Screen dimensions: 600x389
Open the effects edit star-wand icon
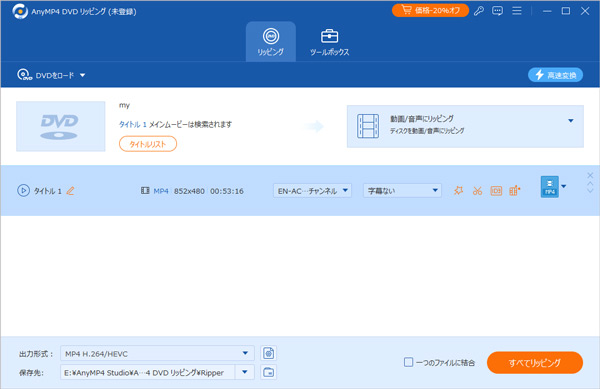click(x=458, y=190)
